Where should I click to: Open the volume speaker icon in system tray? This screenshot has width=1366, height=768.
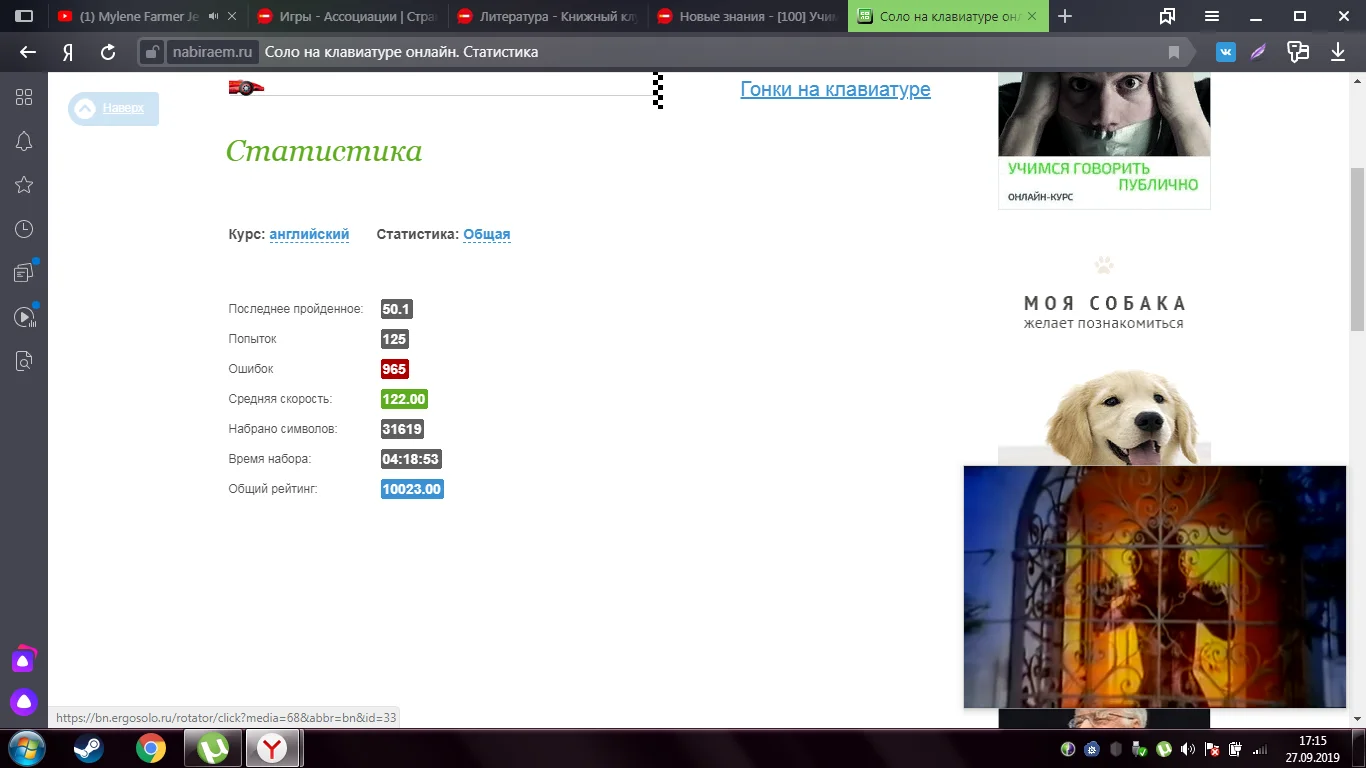1187,749
